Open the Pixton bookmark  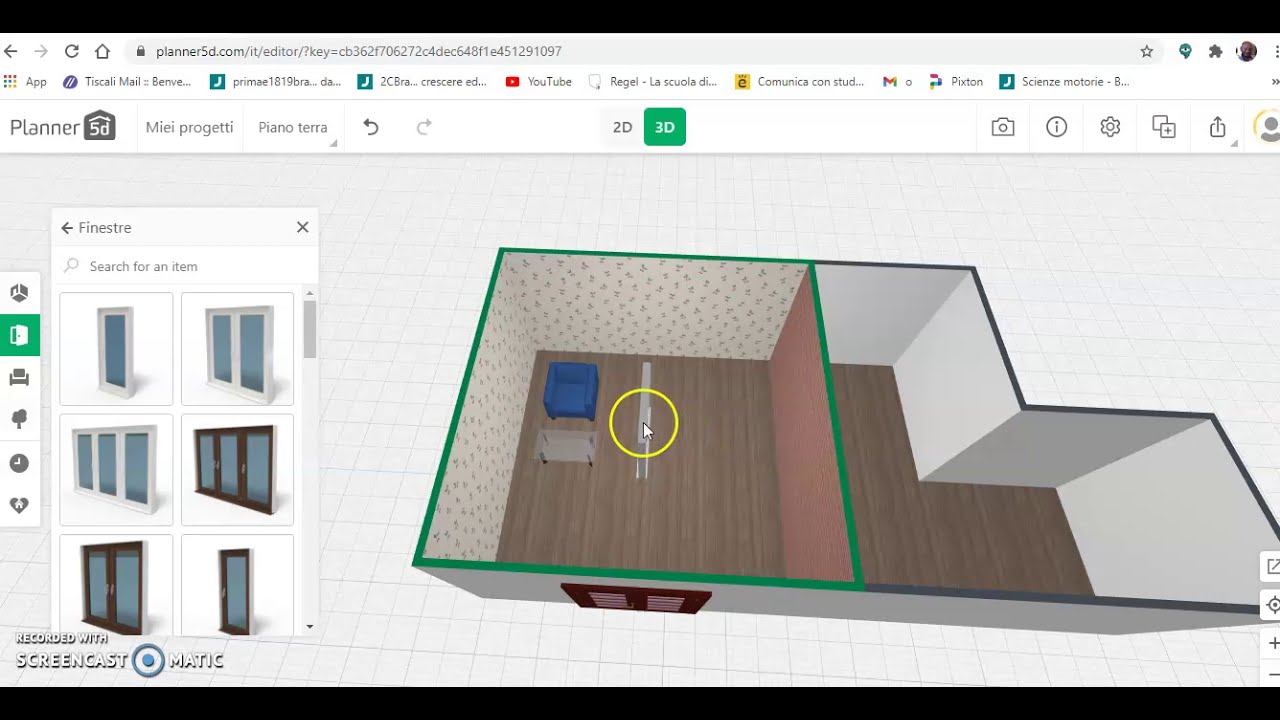coord(956,82)
